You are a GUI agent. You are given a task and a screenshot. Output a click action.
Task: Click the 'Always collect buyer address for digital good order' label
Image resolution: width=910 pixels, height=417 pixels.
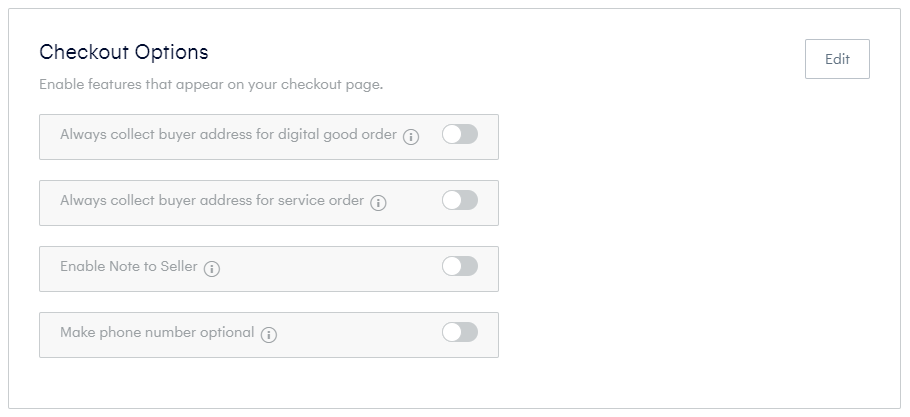[x=228, y=135]
